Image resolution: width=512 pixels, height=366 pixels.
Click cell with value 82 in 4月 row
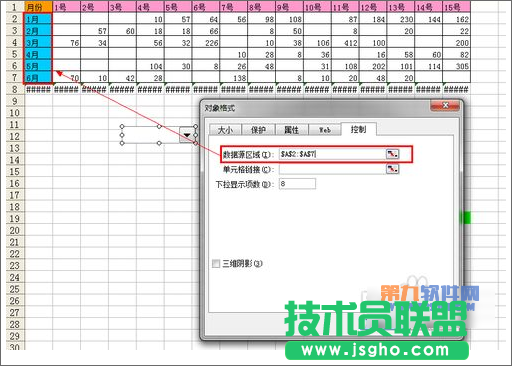[x=457, y=54]
